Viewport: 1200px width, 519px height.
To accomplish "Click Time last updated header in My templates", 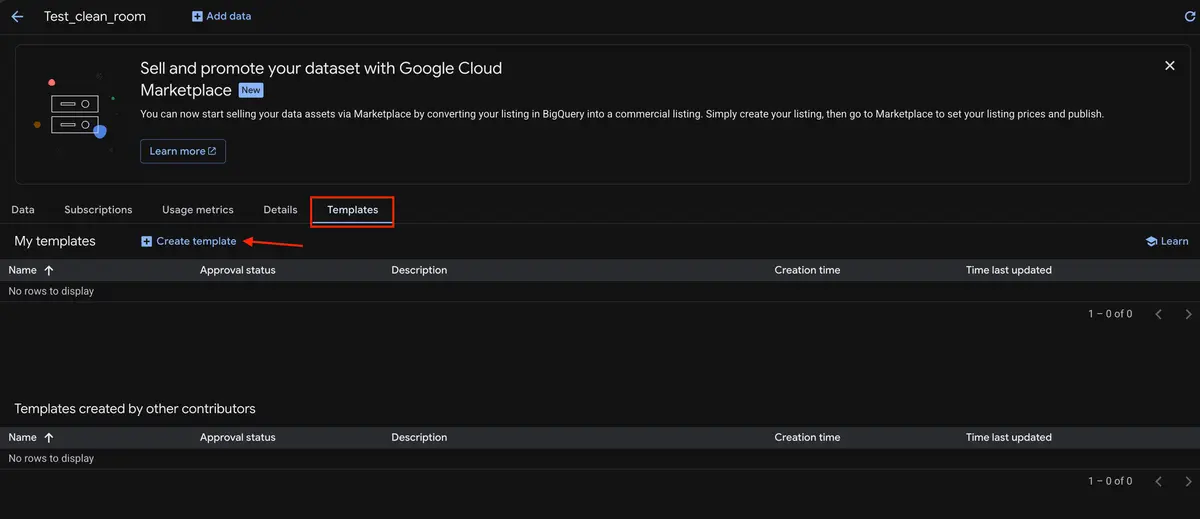I will (1008, 270).
